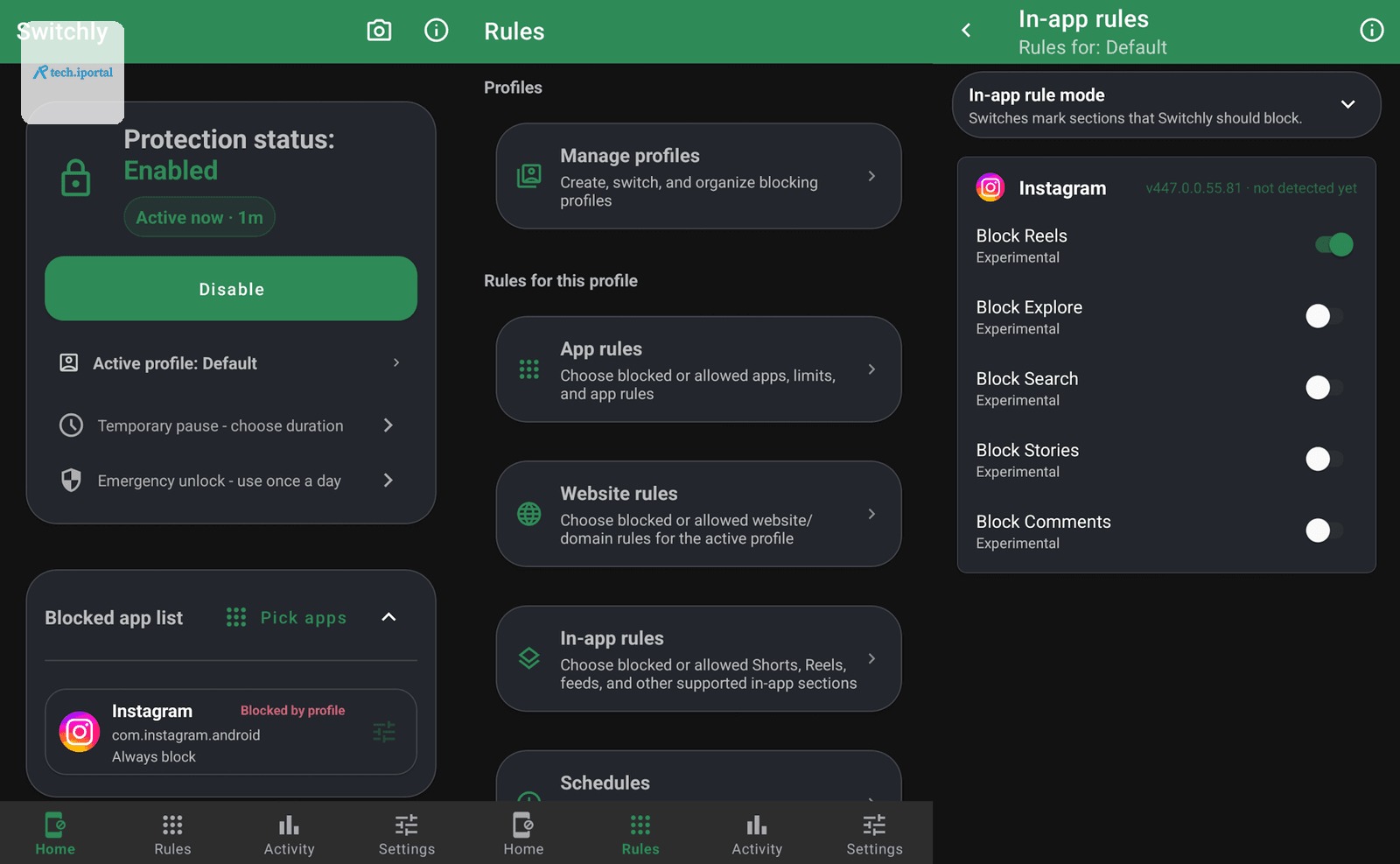The image size is (1400, 864).
Task: Open Manage profiles chevron arrow
Action: (x=871, y=176)
